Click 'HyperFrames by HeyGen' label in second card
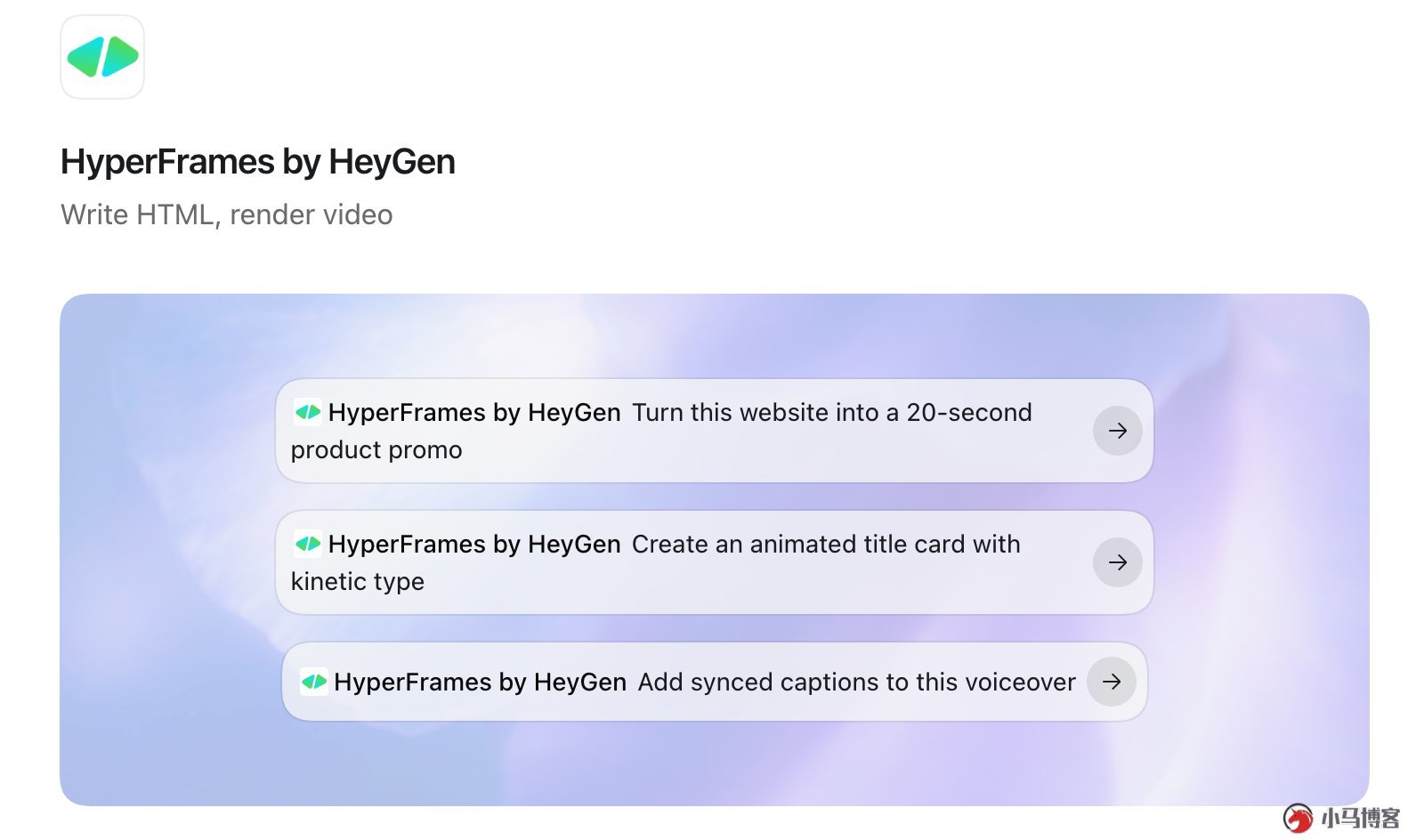The width and height of the screenshot is (1408, 840). pyautogui.click(x=474, y=545)
